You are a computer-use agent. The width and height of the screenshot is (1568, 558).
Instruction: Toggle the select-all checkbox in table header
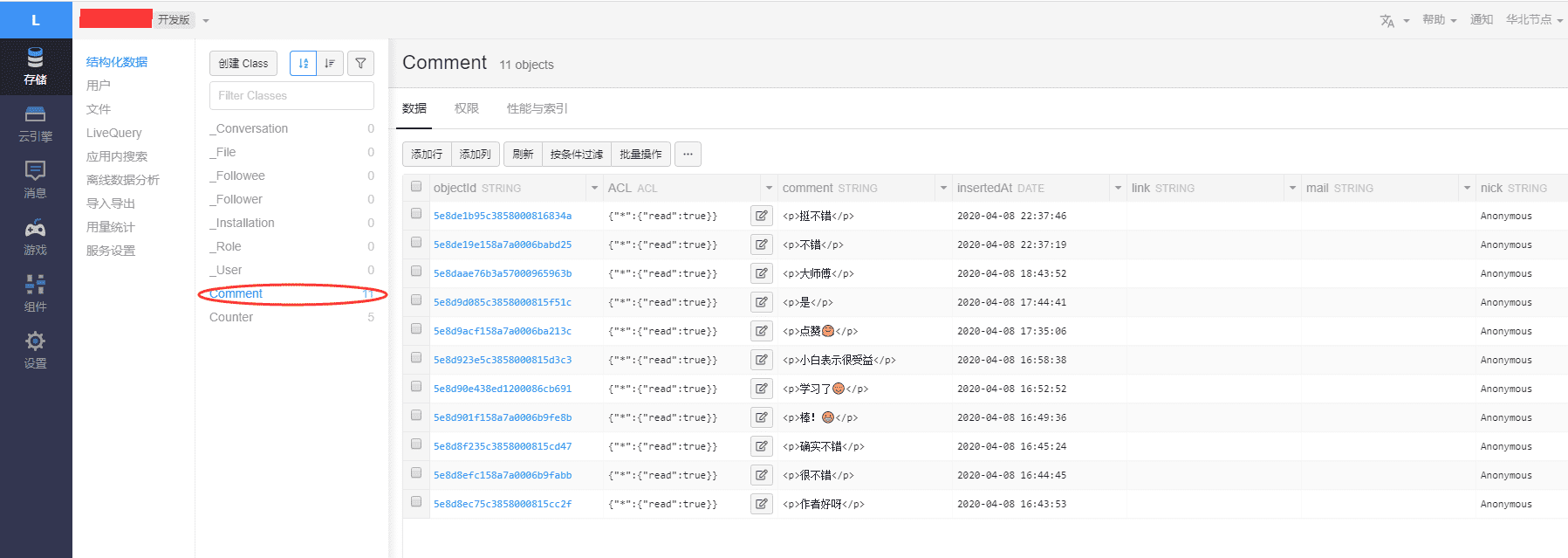416,187
